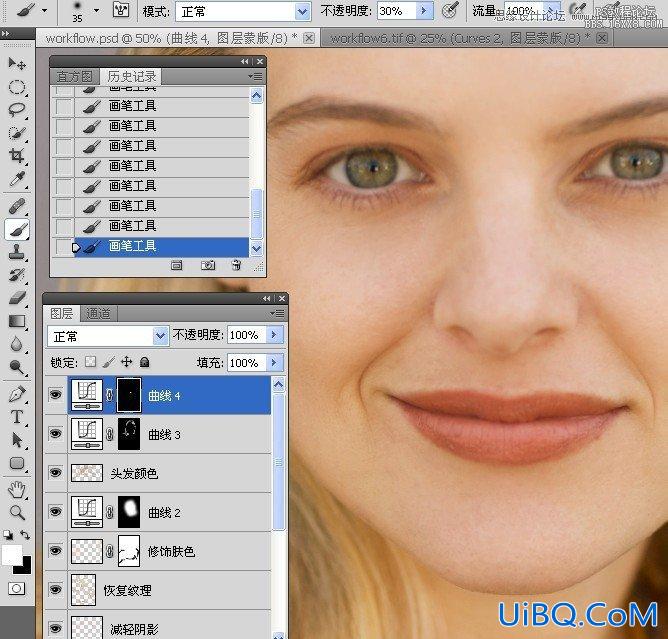Select the History Brush tool
Screen dimensions: 668x639
click(x=17, y=275)
